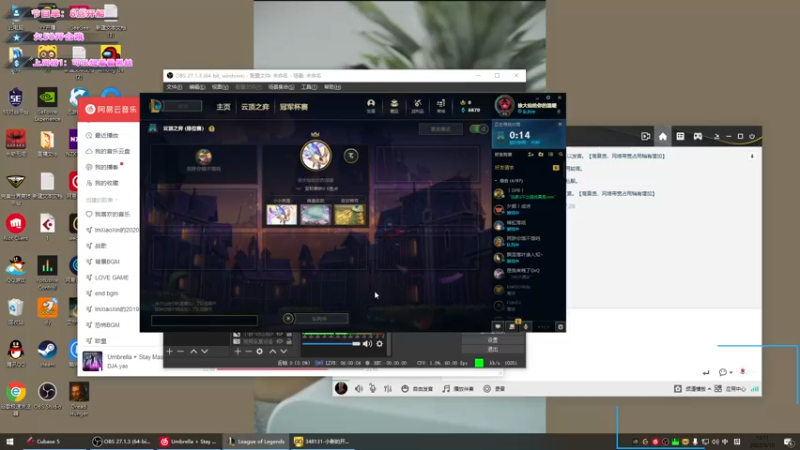This screenshot has width=800, height=450.
Task: Toggle the eye visibility icon on the OBS source row next to the sources toolbar
Action: (x=280, y=341)
